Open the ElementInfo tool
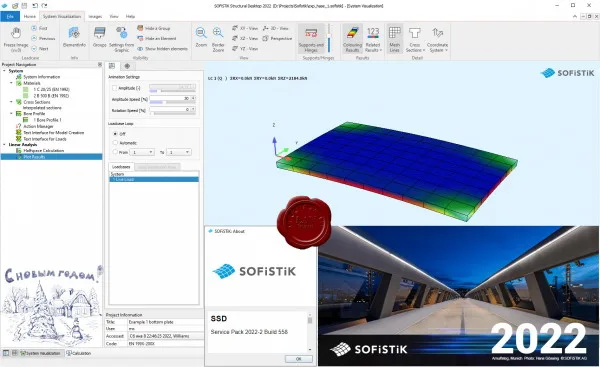 (x=74, y=37)
